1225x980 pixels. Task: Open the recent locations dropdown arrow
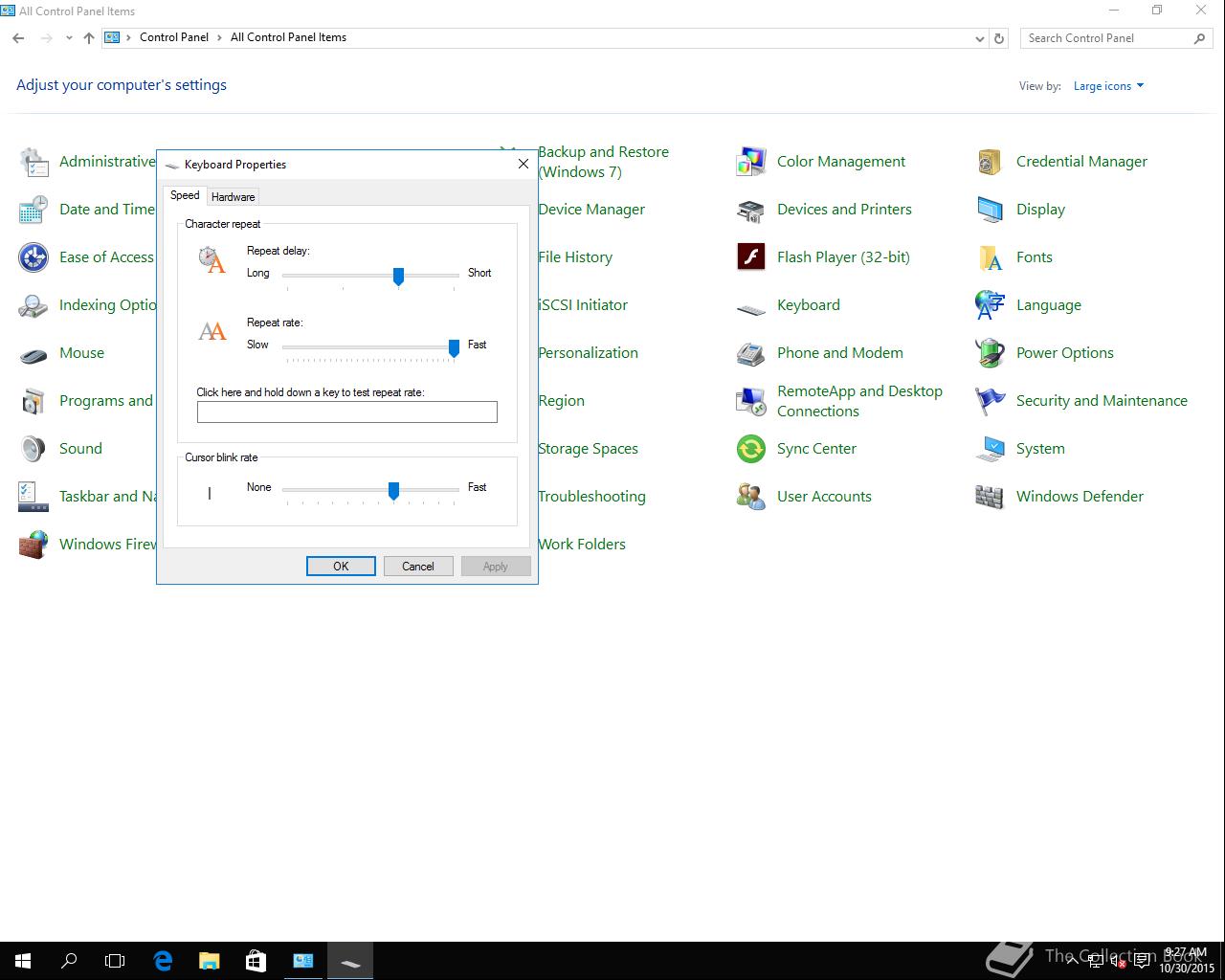click(x=69, y=38)
